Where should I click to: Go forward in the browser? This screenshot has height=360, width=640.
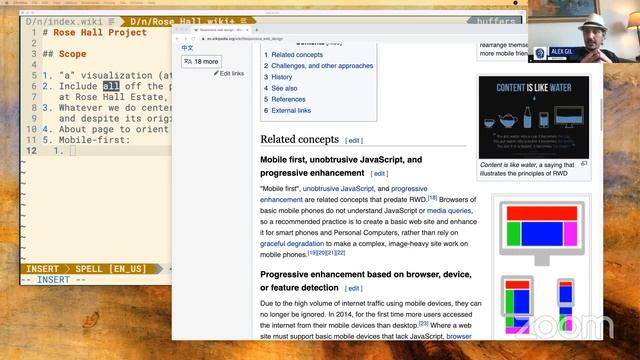(185, 39)
